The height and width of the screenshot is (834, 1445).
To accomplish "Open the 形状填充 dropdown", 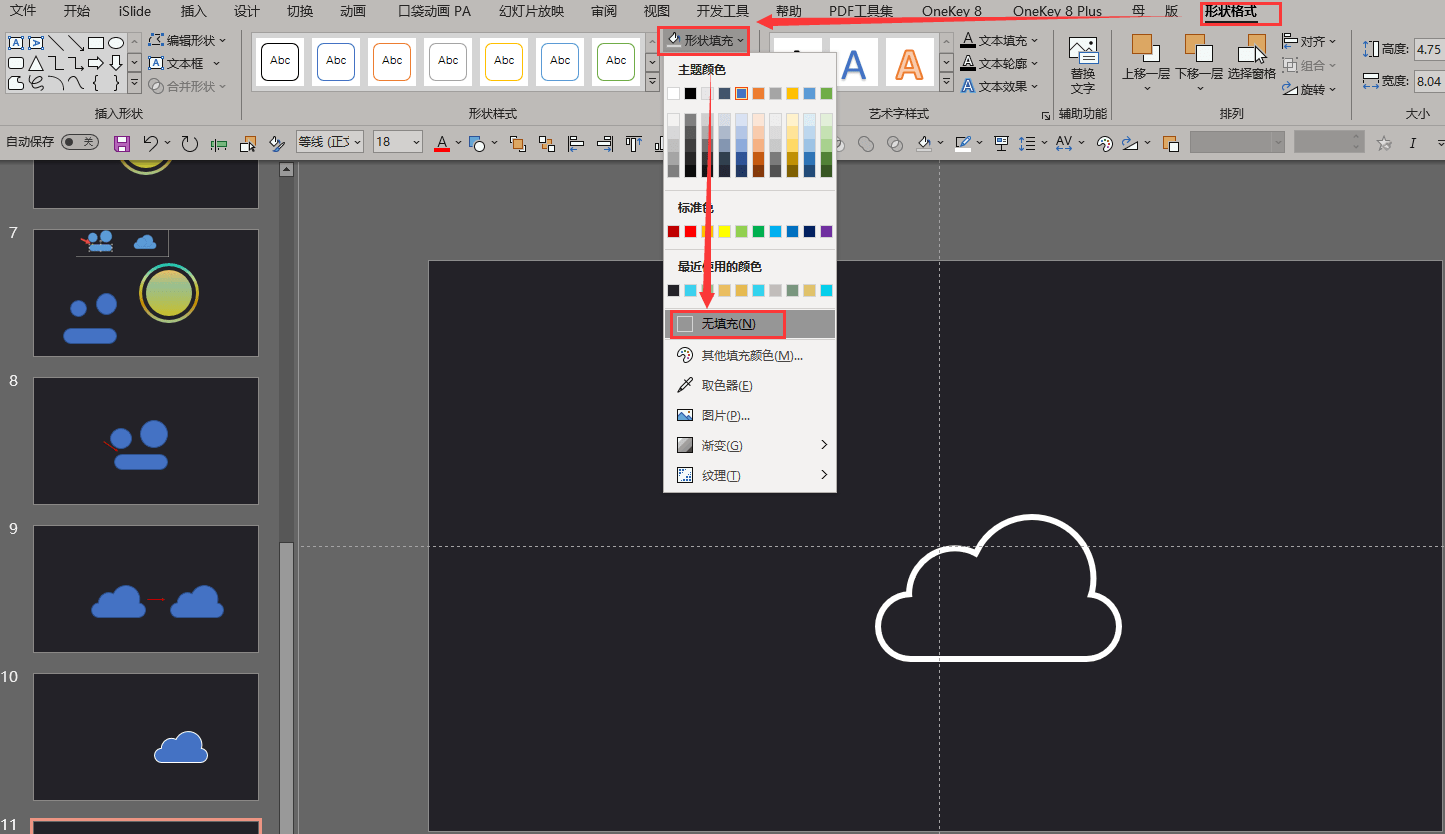I will coord(705,40).
